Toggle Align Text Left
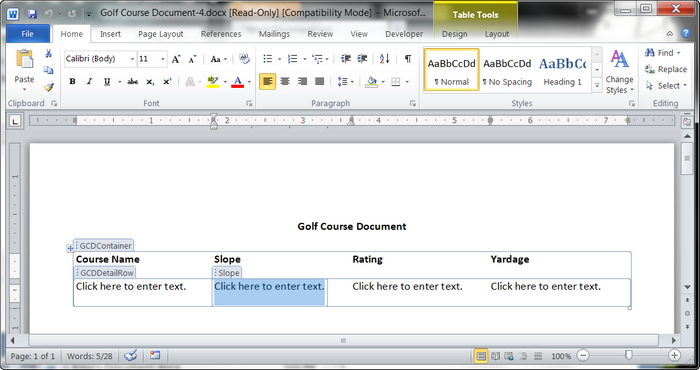The image size is (700, 370). pyautogui.click(x=267, y=82)
